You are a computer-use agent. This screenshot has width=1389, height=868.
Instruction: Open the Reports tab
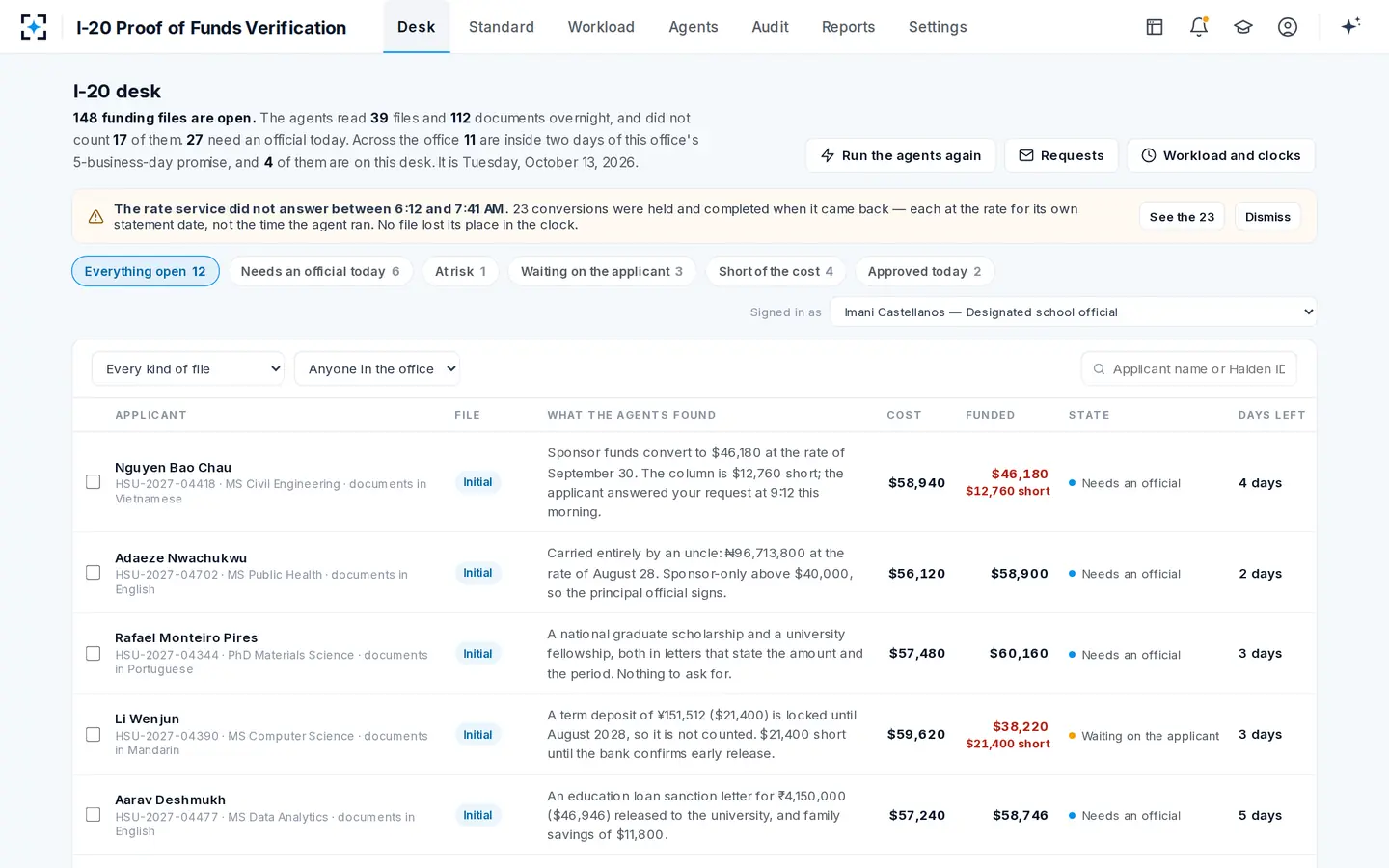click(849, 27)
